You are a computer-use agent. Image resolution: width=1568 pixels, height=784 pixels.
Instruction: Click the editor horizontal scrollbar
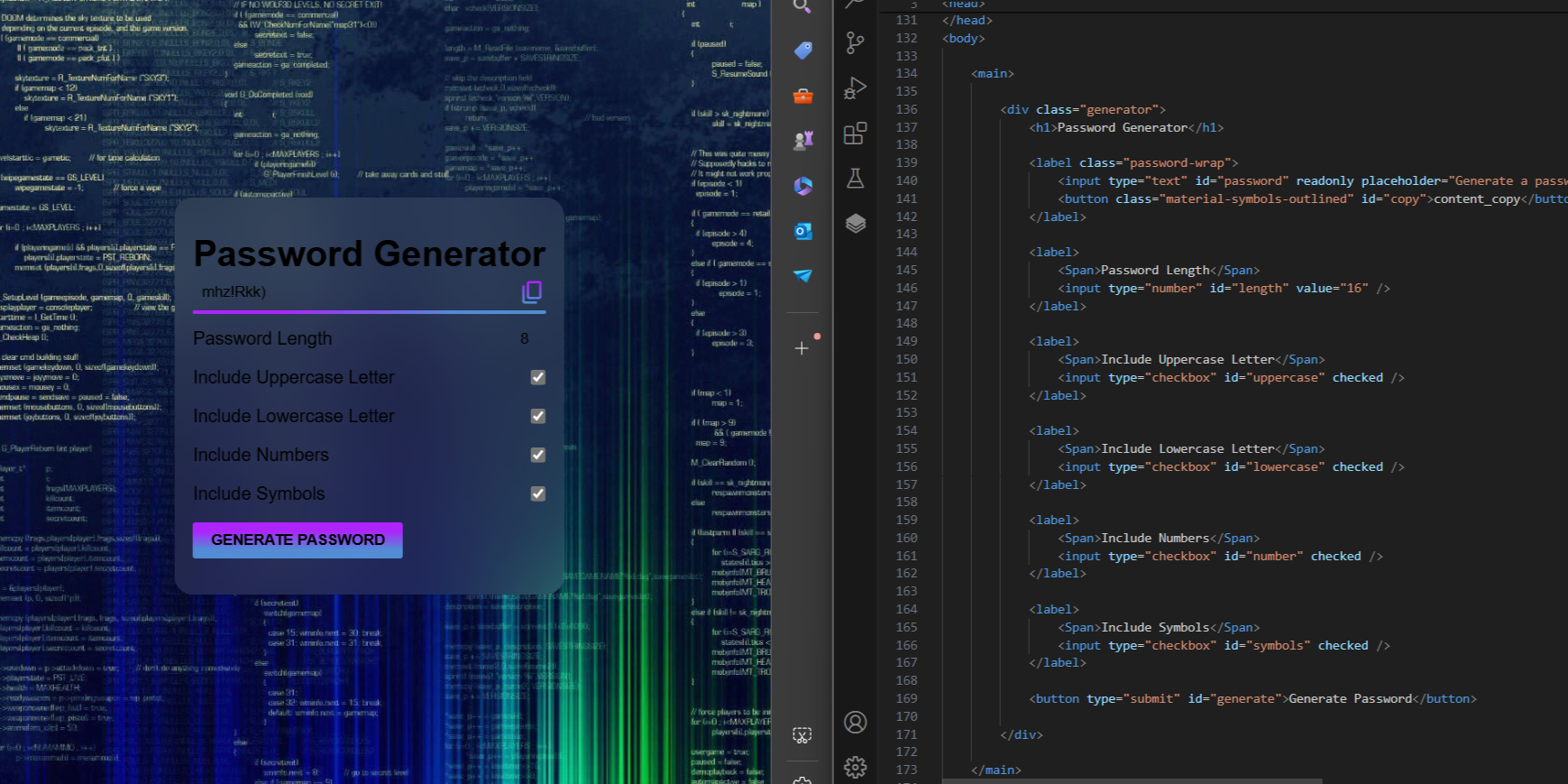(1132, 780)
